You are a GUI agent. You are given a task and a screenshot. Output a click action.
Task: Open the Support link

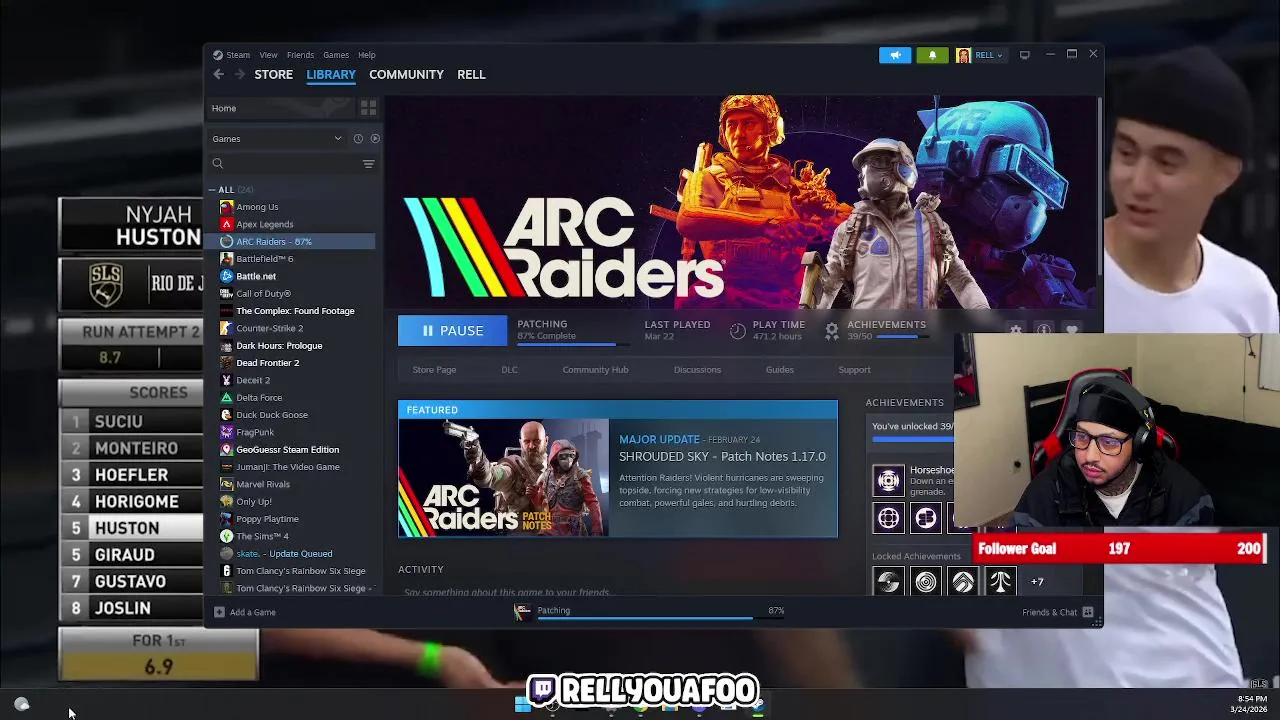pyautogui.click(x=854, y=370)
